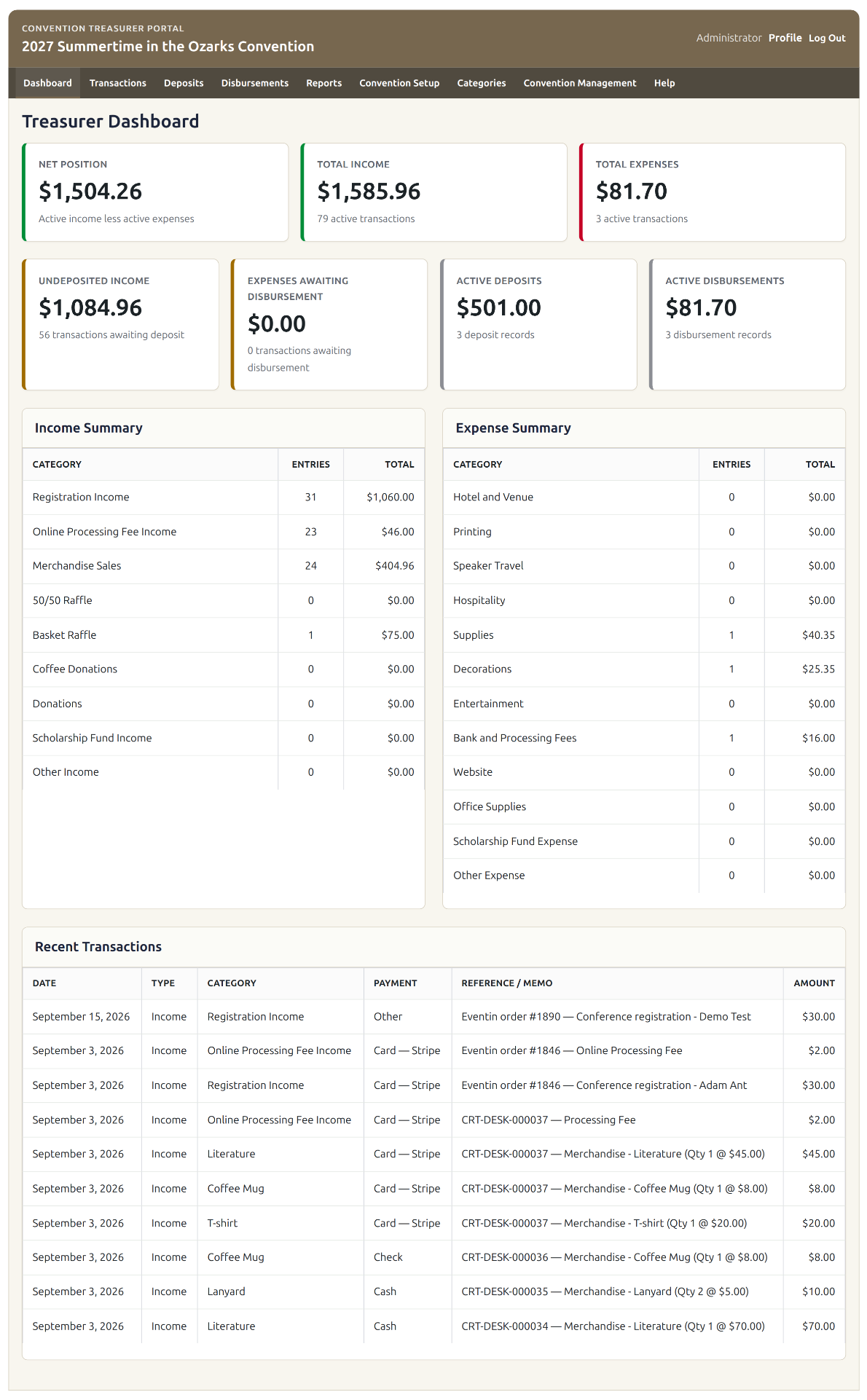Click the Eventin order #1846 Adam Ant memo

(604, 1085)
